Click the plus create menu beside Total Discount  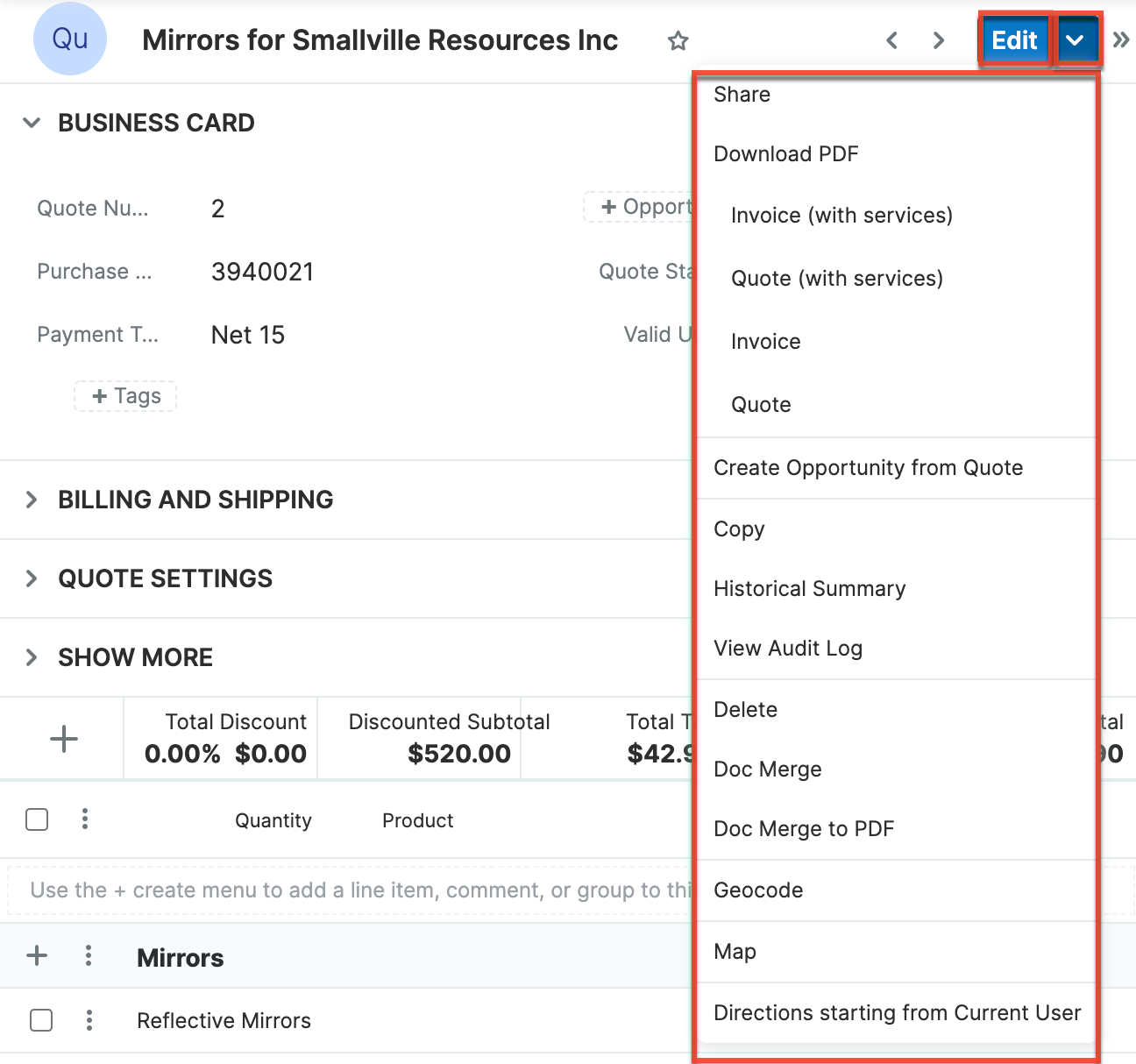pos(63,739)
